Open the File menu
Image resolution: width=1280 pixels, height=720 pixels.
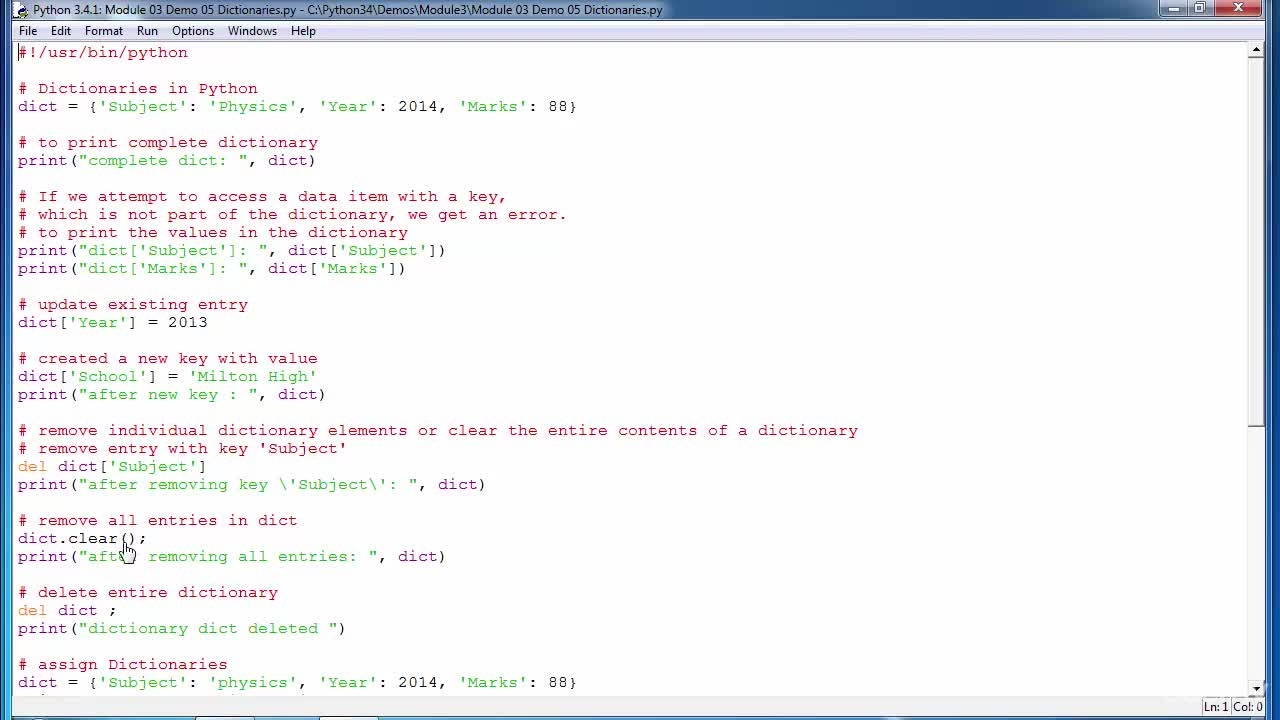click(x=28, y=31)
